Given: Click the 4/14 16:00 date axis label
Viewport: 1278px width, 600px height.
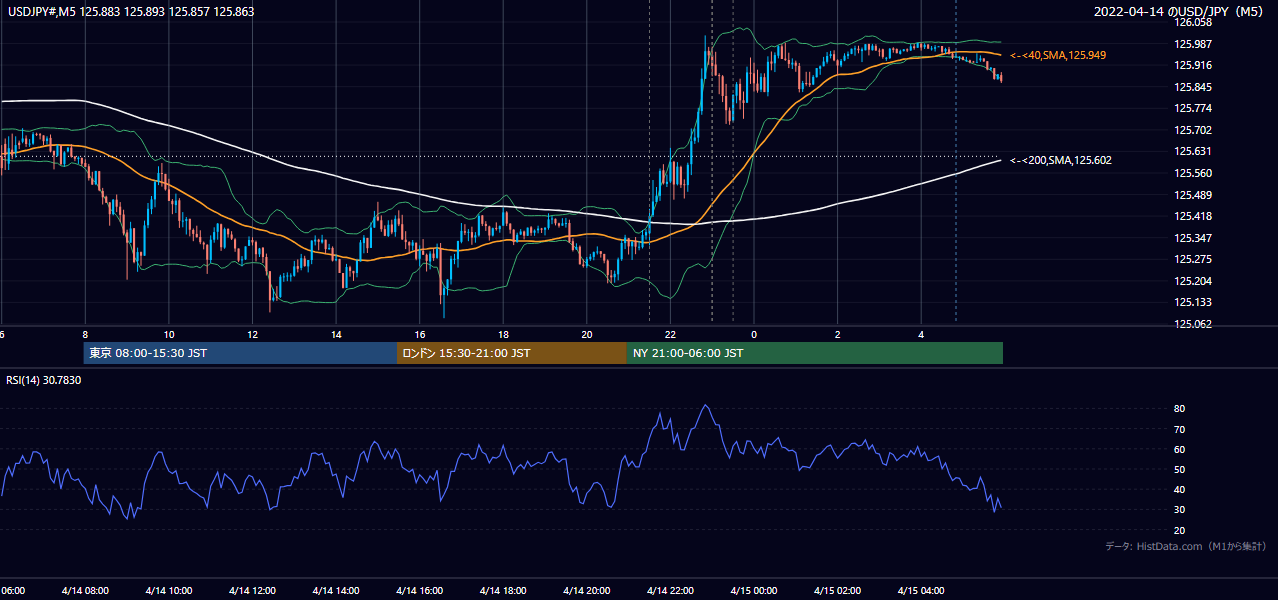Looking at the screenshot, I should coord(419,590).
